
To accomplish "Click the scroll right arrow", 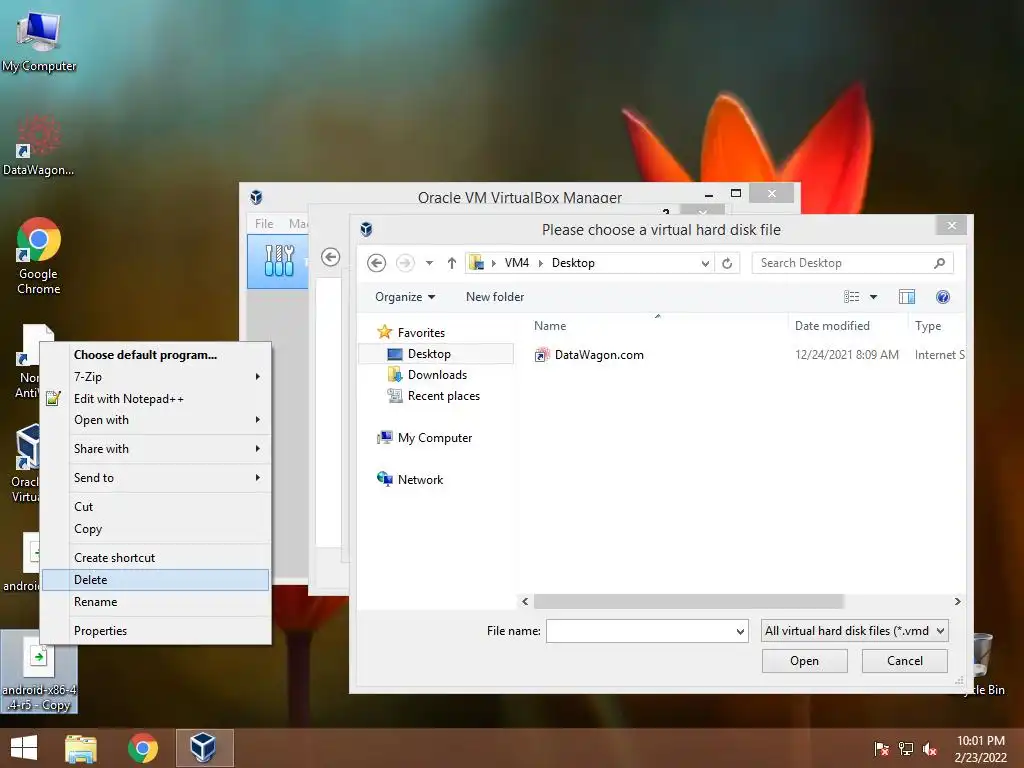I will coord(957,601).
